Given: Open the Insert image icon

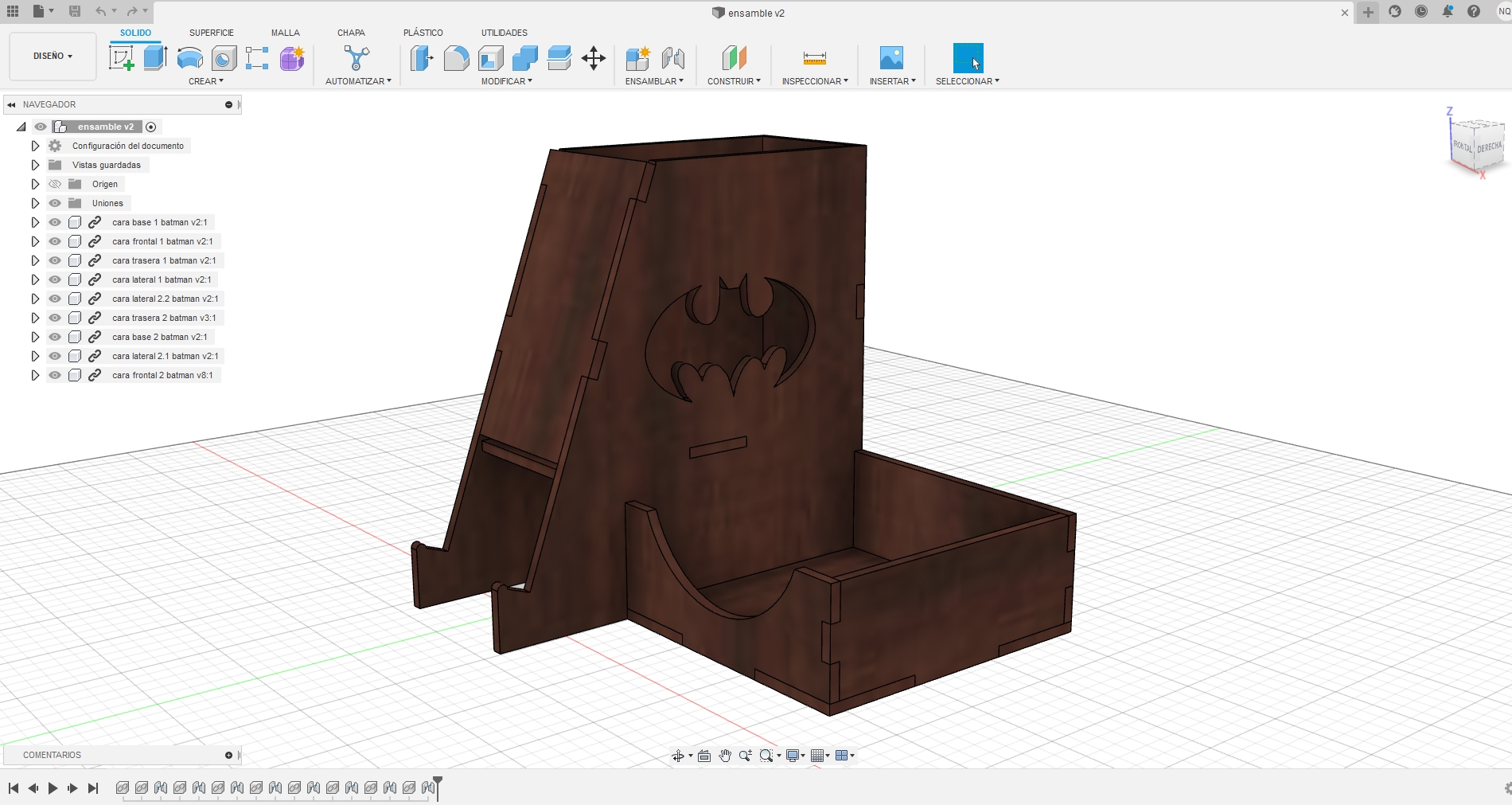Looking at the screenshot, I should 891,58.
